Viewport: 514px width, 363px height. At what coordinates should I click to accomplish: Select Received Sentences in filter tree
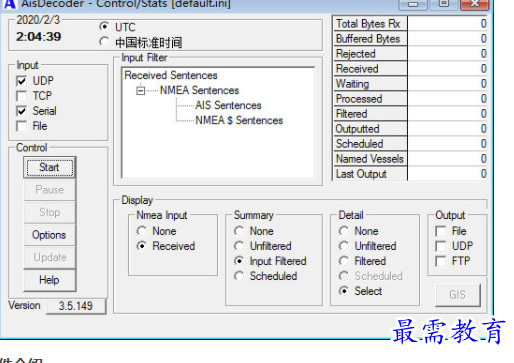(171, 75)
